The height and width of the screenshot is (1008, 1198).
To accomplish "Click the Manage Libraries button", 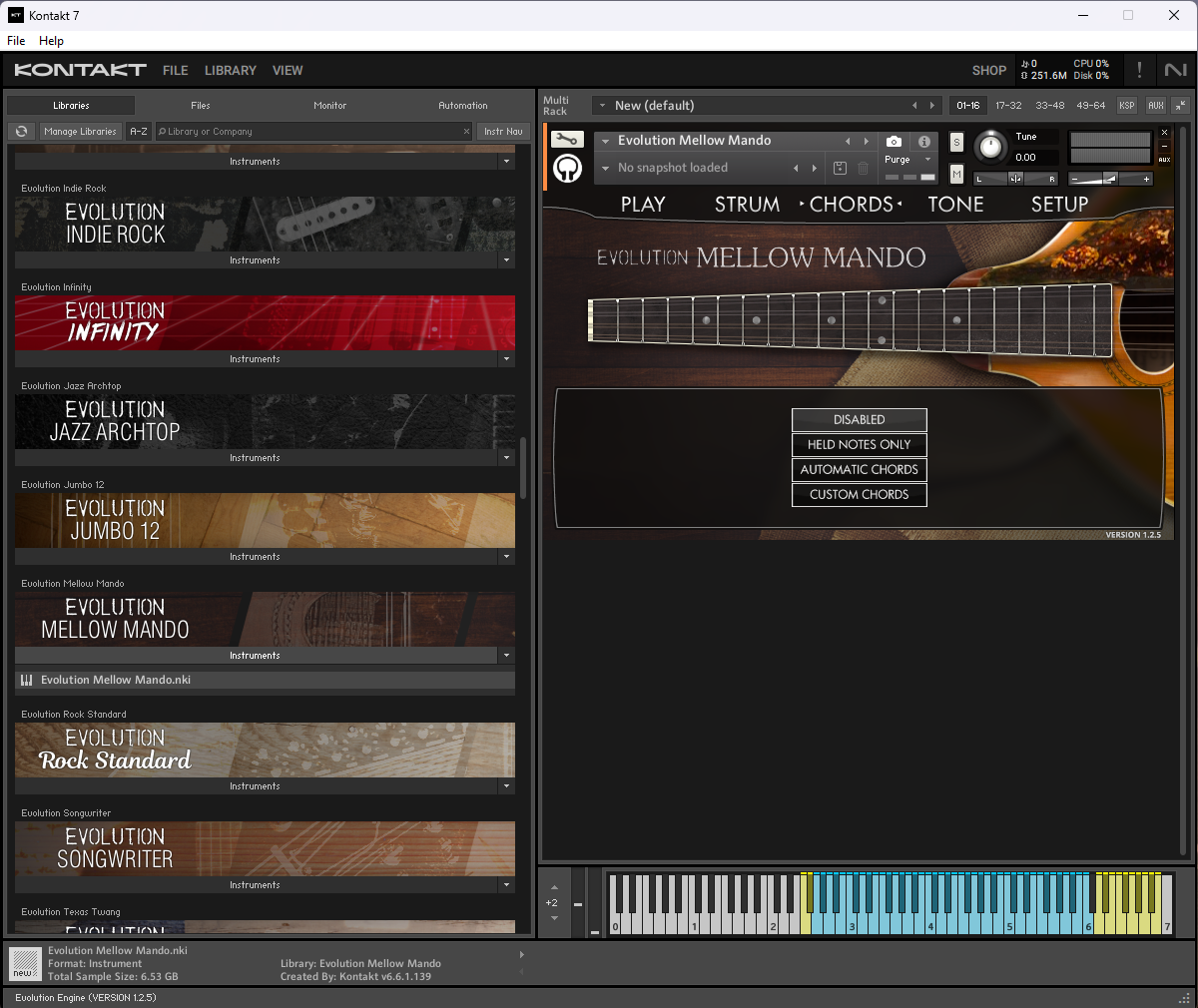I will (x=80, y=131).
